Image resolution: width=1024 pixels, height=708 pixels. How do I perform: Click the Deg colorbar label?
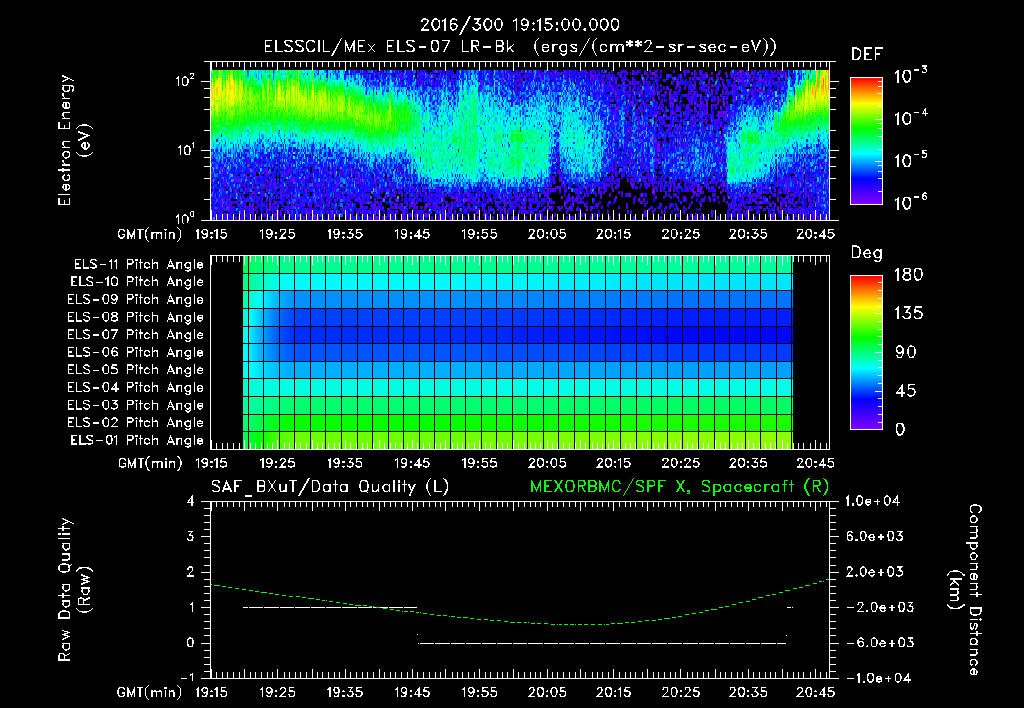pos(866,253)
